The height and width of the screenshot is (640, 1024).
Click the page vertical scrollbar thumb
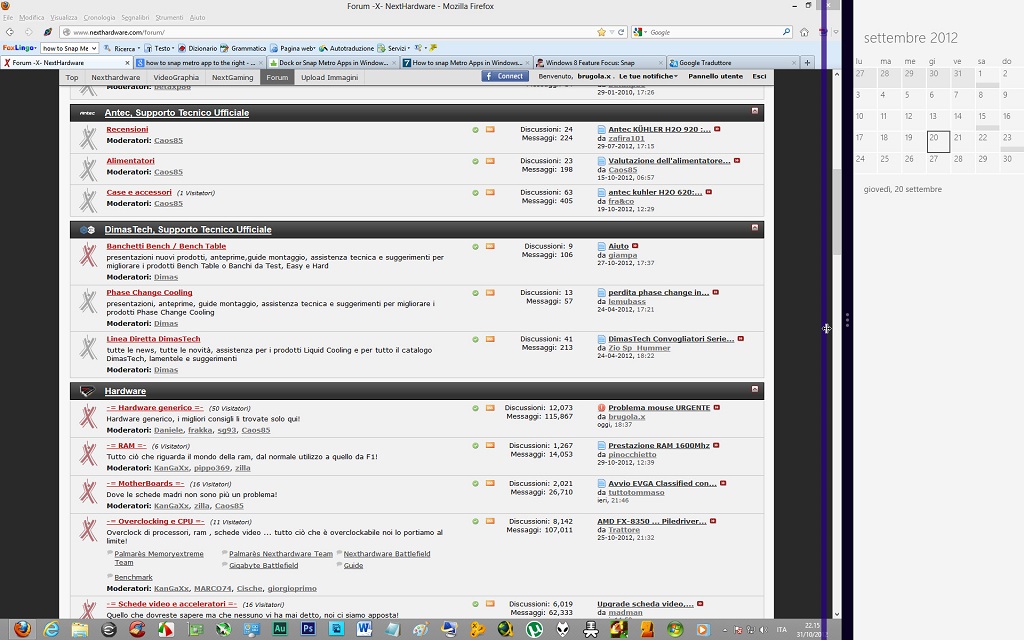[x=836, y=212]
